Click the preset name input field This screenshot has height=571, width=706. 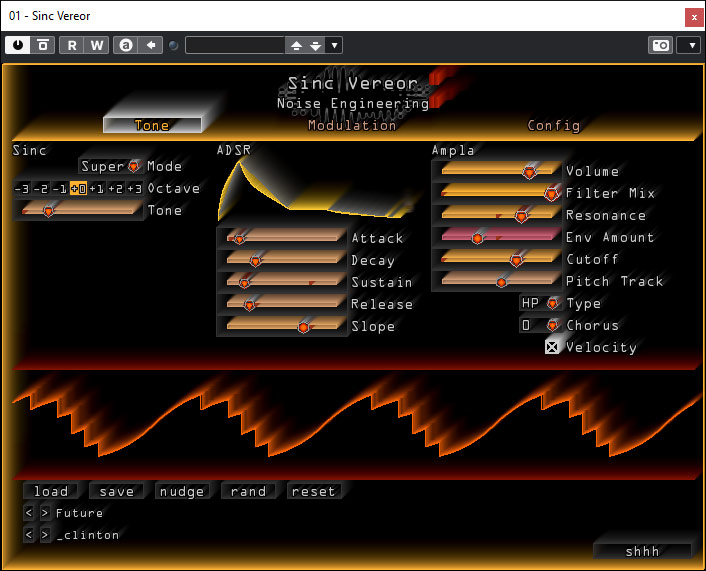[234, 45]
